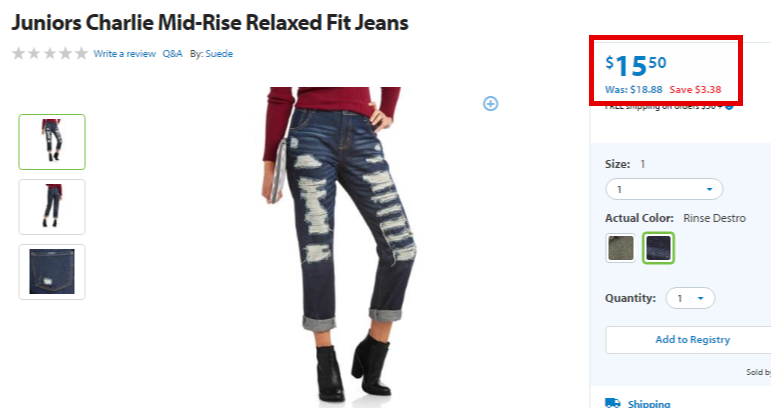Visit the Suede brand link
This screenshot has height=408, width=771.
pyautogui.click(x=219, y=54)
